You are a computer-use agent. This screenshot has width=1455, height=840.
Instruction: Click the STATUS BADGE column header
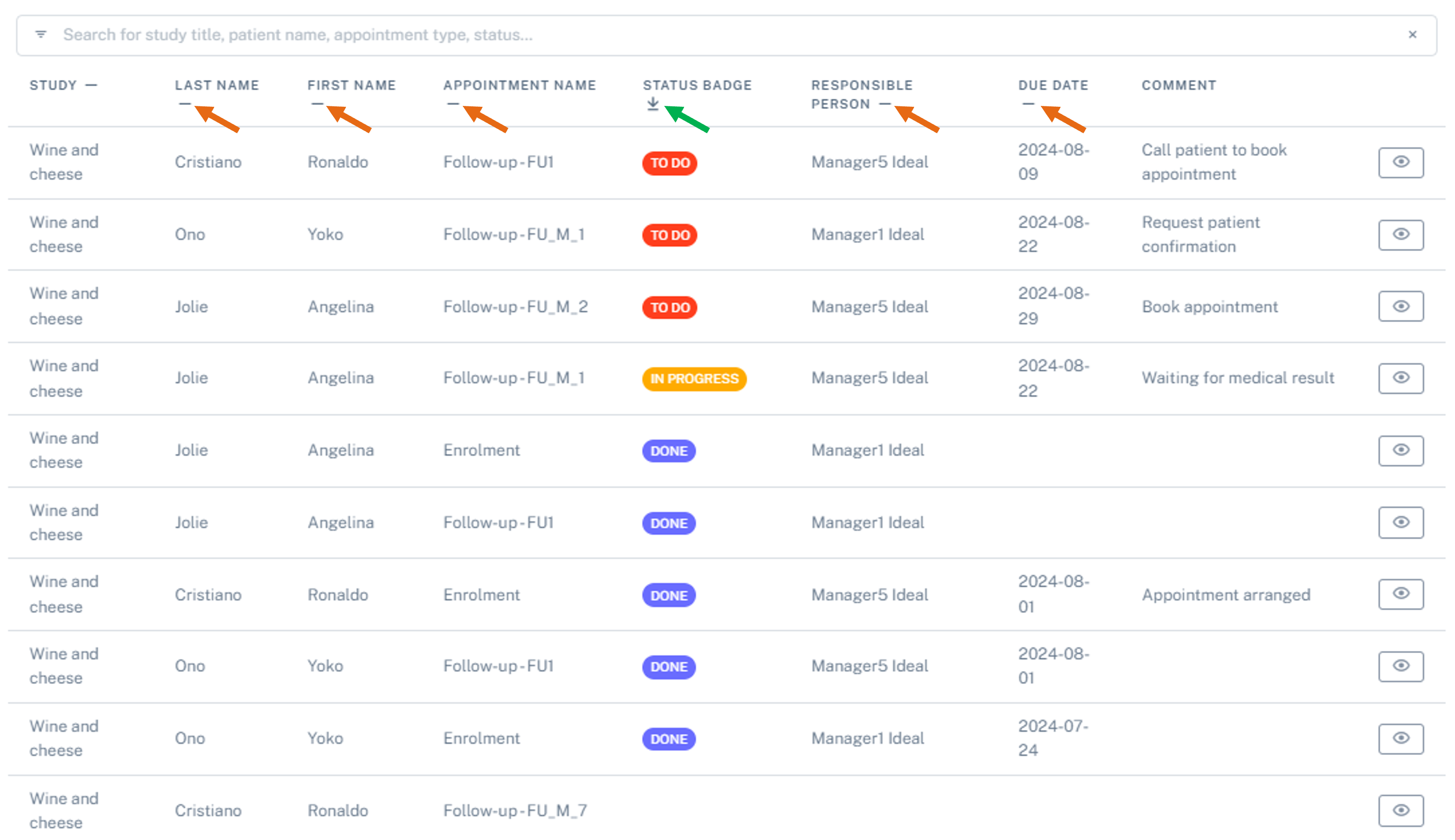pos(697,85)
